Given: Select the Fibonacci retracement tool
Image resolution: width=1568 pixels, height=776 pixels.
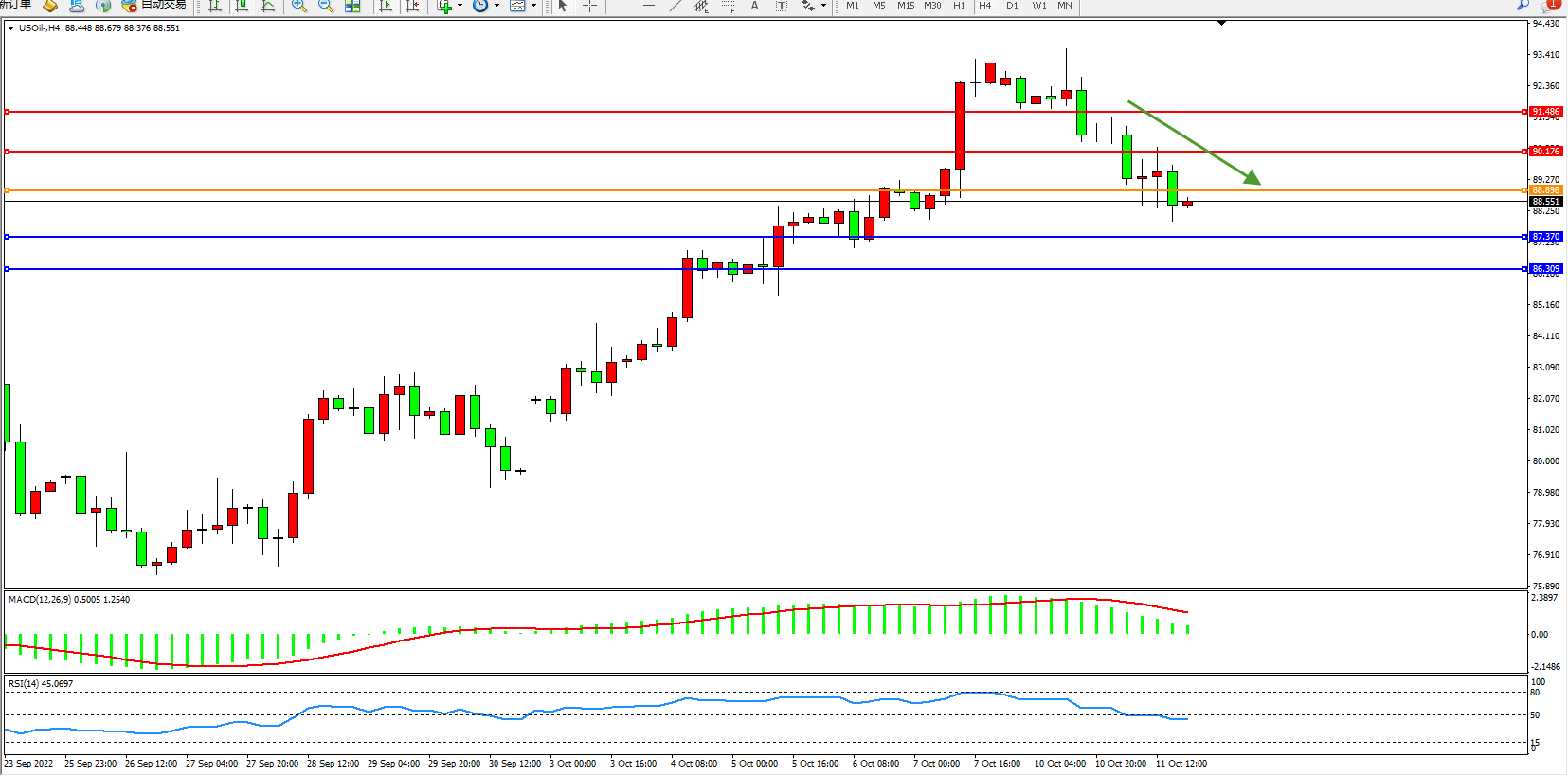Looking at the screenshot, I should point(728,6).
